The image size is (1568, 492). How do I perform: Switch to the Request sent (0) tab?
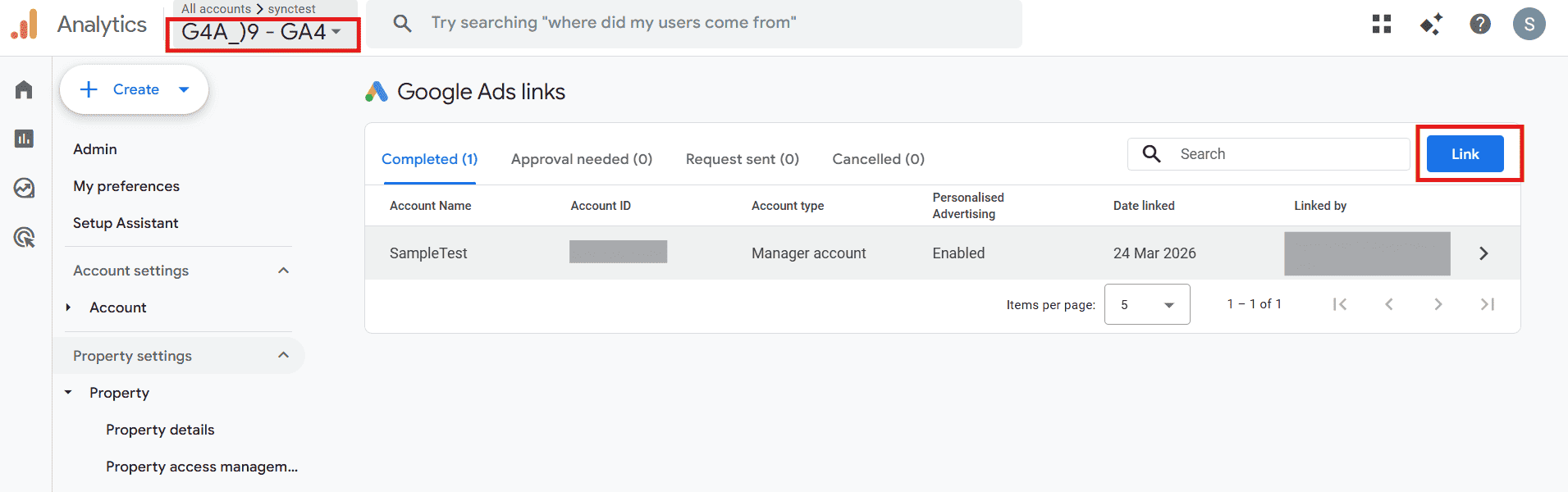point(743,159)
